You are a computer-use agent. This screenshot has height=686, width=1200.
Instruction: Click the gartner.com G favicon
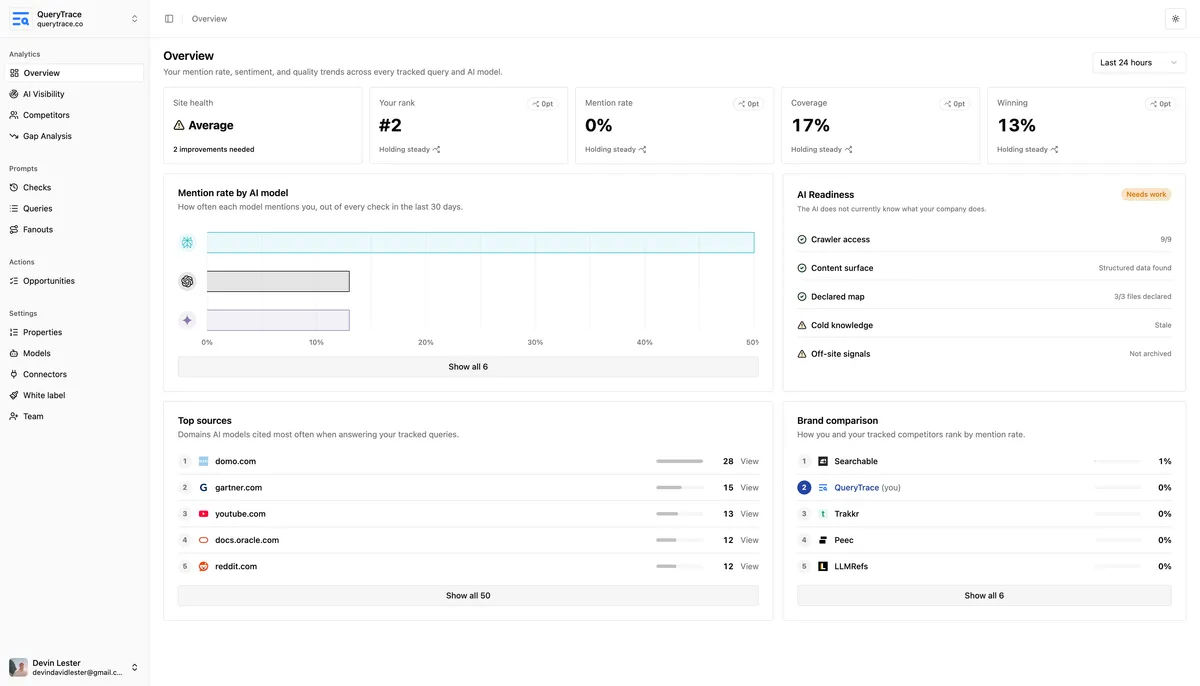tap(203, 488)
